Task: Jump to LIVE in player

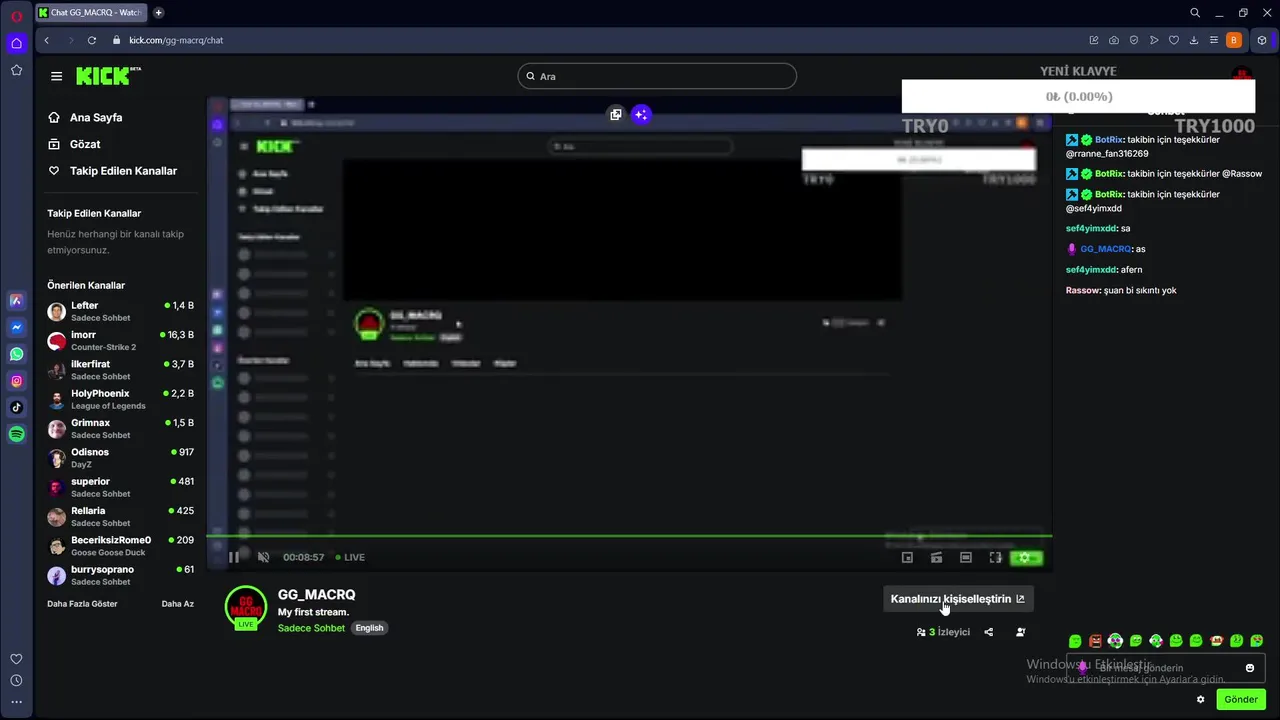Action: pos(350,557)
